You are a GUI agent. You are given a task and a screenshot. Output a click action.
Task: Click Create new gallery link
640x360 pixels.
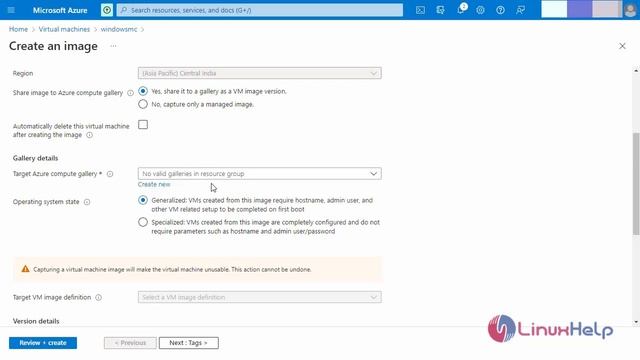click(154, 184)
